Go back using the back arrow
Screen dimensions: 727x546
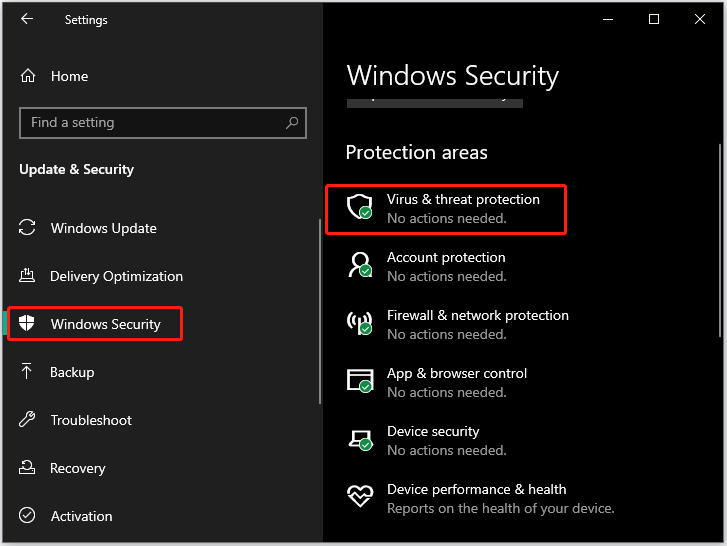27,19
